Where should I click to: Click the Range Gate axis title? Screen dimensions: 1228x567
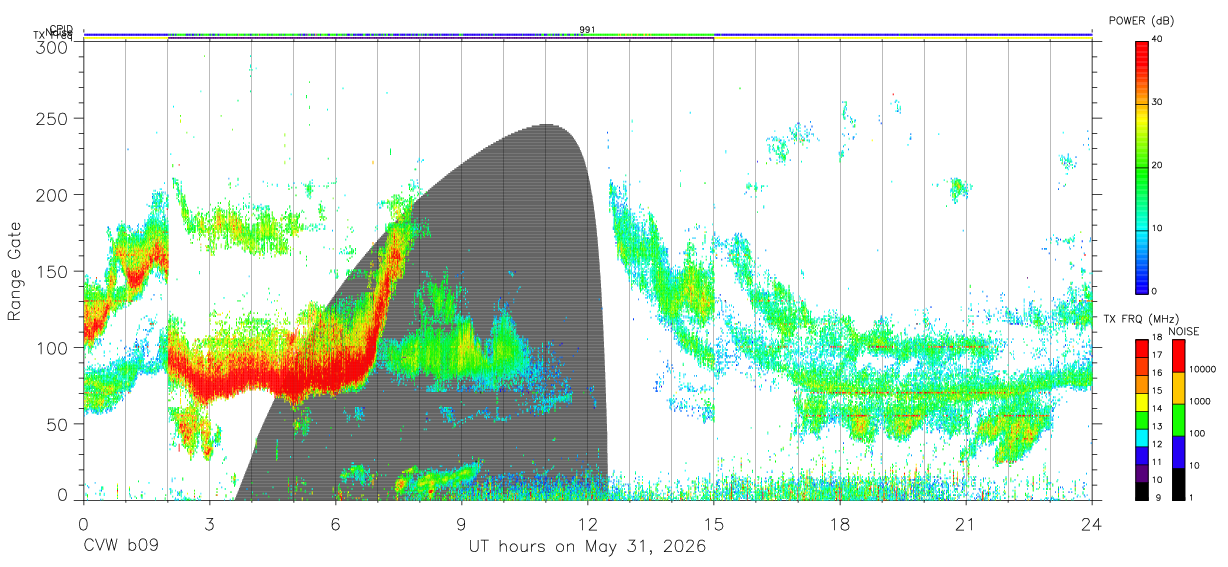tap(16, 271)
